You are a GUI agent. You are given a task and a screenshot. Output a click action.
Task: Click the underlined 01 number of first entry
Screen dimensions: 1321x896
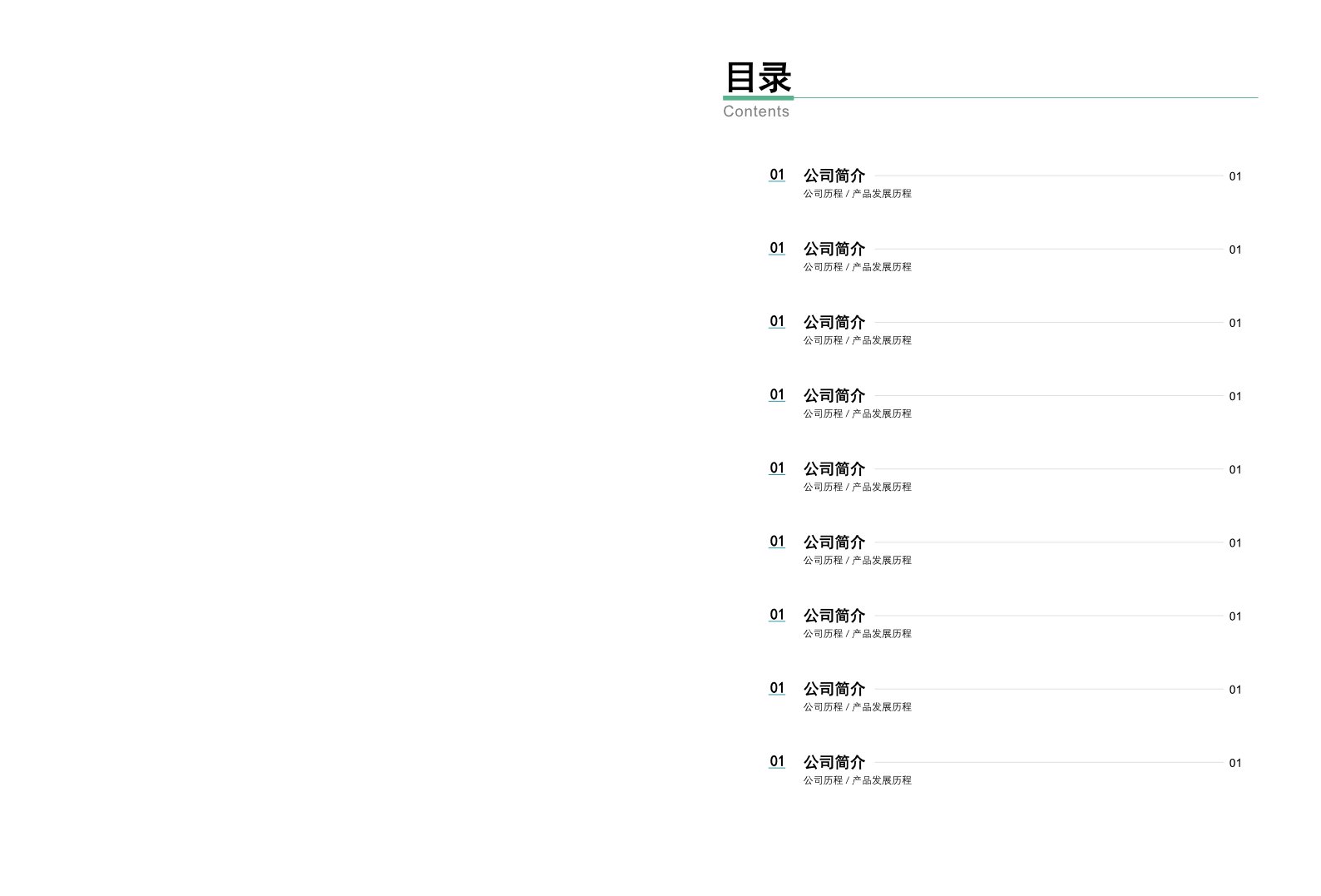click(x=777, y=175)
